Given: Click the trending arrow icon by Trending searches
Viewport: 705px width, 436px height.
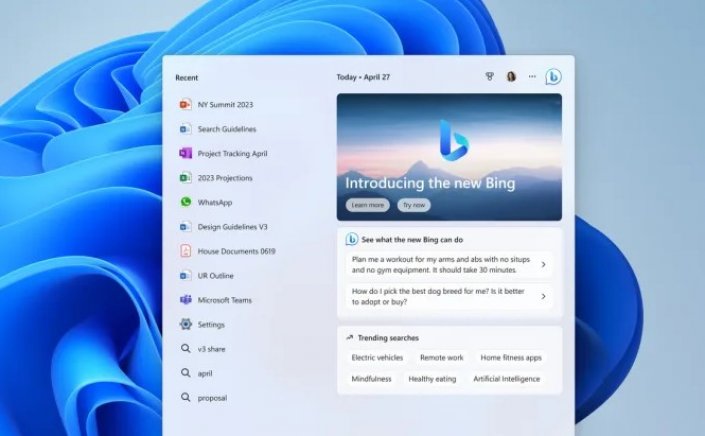Looking at the screenshot, I should click(350, 338).
